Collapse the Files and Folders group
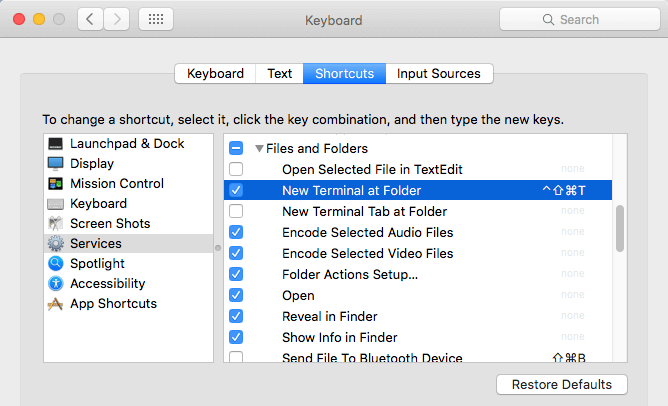Viewport: 668px width, 406px height. 259,149
